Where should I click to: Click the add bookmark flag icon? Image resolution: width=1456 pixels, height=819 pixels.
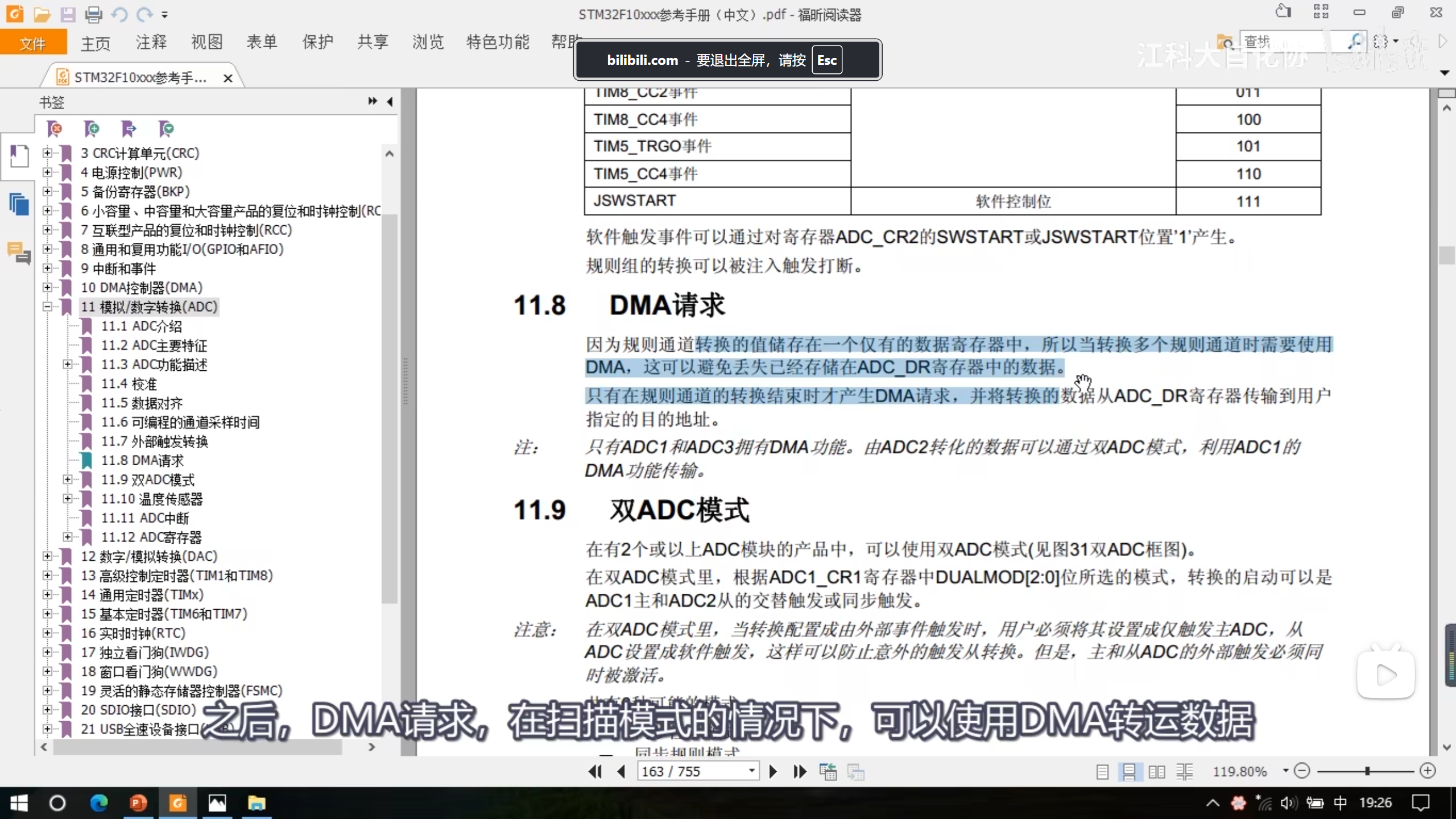pyautogui.click(x=92, y=129)
